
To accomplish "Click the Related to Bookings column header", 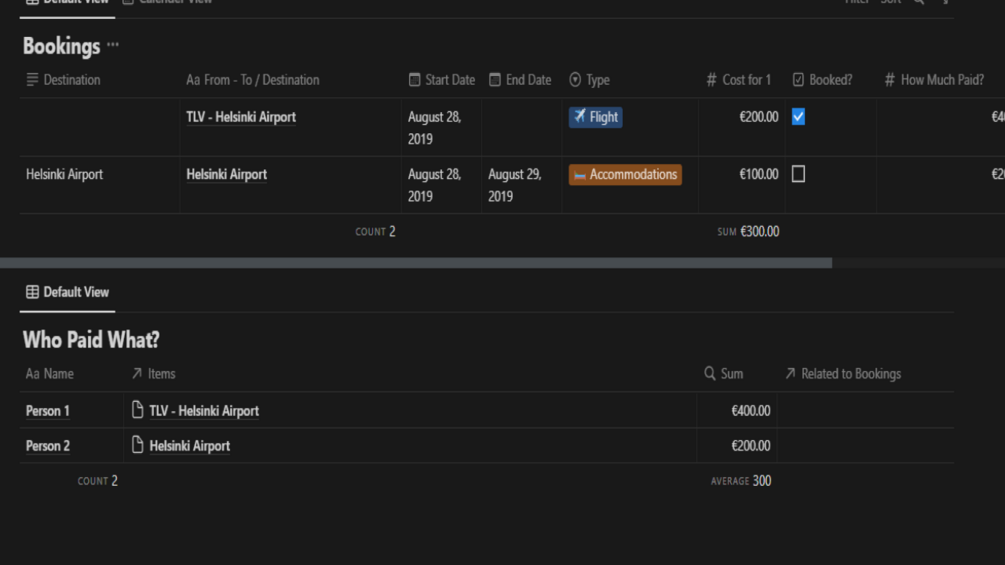I will tap(842, 374).
